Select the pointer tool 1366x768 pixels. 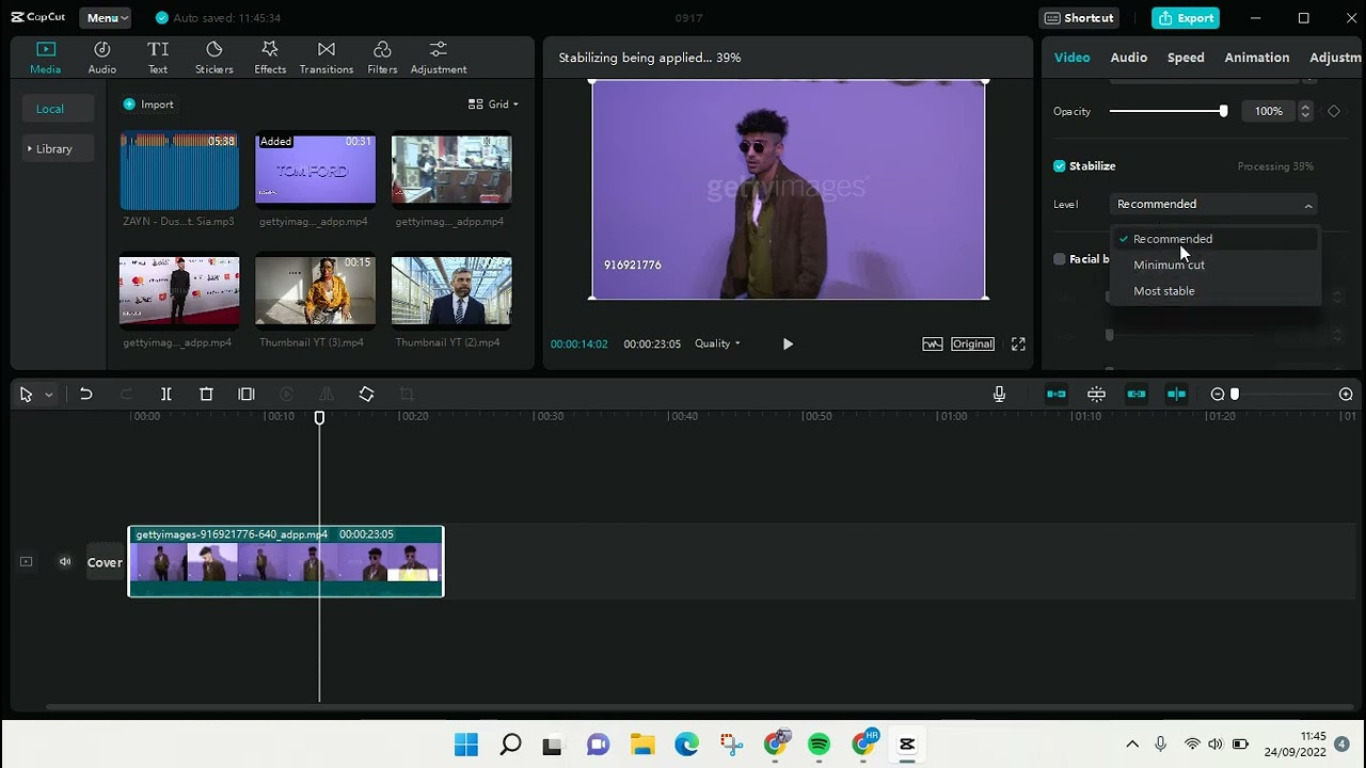pos(26,394)
